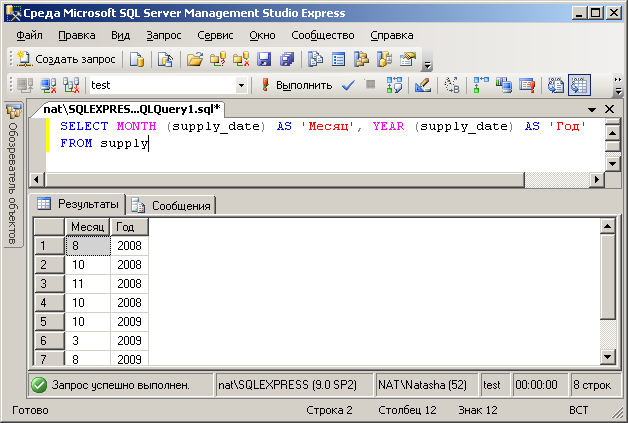Open the Вид menu
This screenshot has height=423, width=628.
point(121,35)
